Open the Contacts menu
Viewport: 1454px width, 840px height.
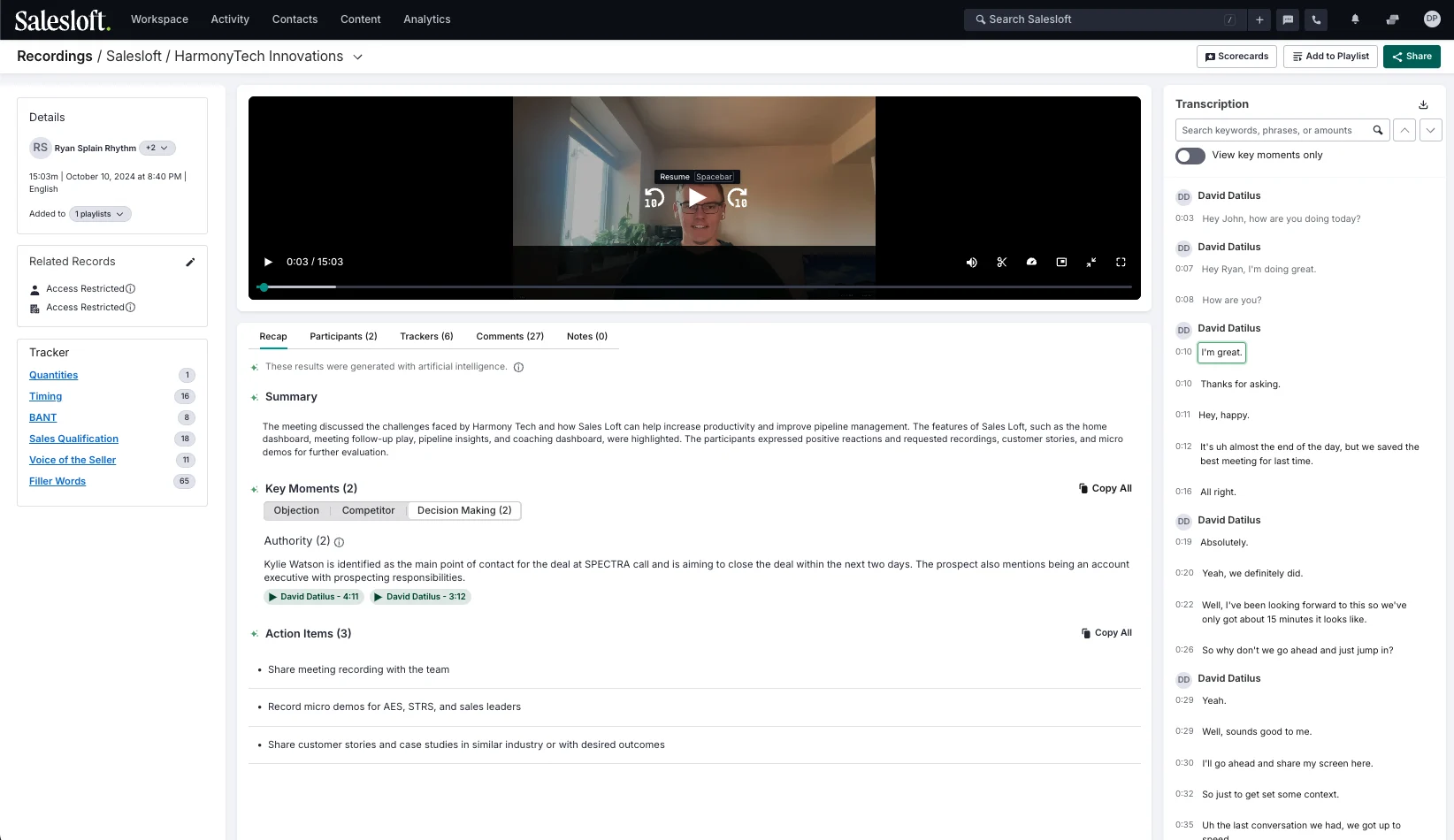295,19
